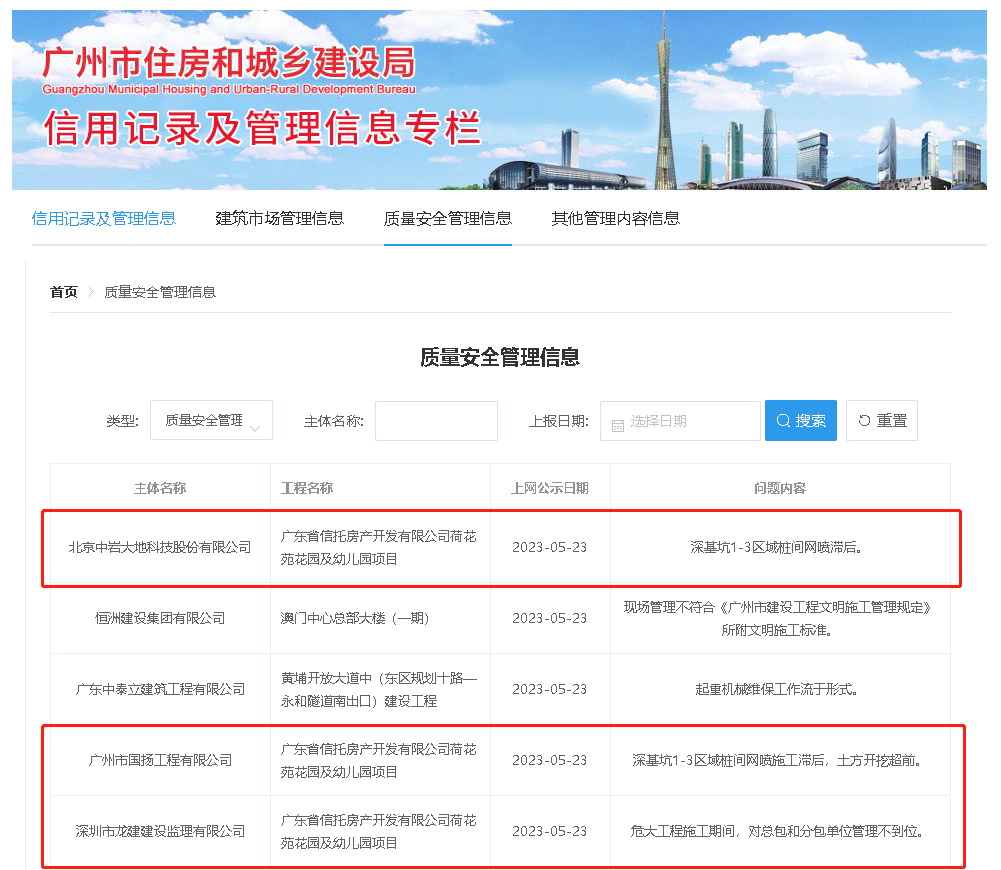Click banner heading 信用记录及管理信息专栏
The image size is (1001, 870).
tap(262, 128)
